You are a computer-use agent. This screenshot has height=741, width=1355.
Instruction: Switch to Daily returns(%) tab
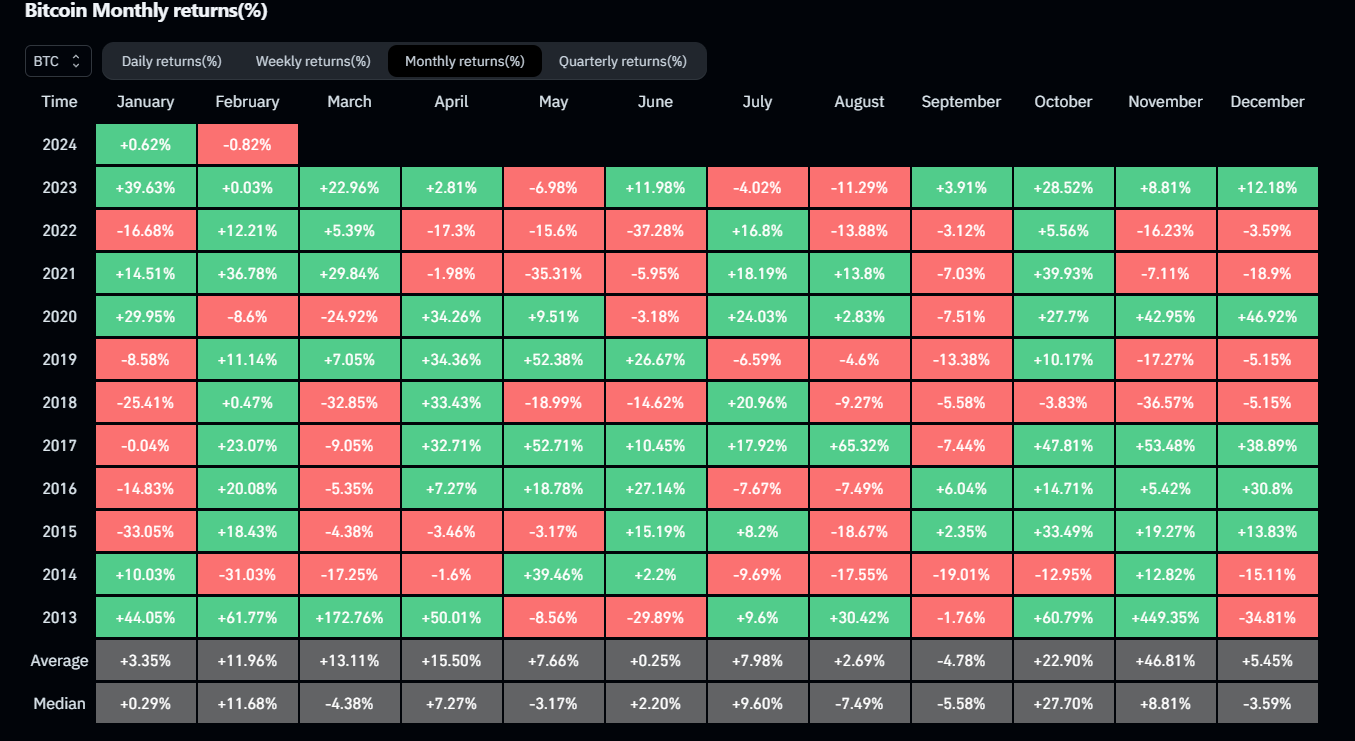[171, 61]
